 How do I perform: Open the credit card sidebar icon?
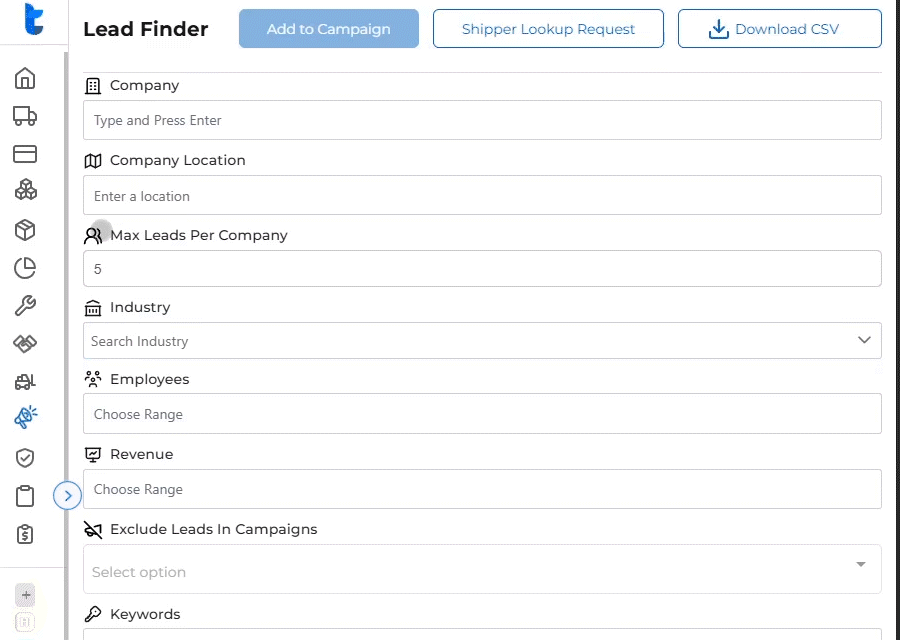25,154
